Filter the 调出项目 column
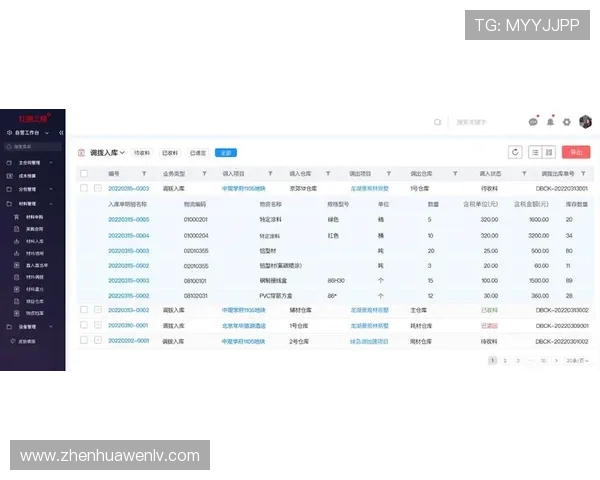600x480 pixels. 388,173
